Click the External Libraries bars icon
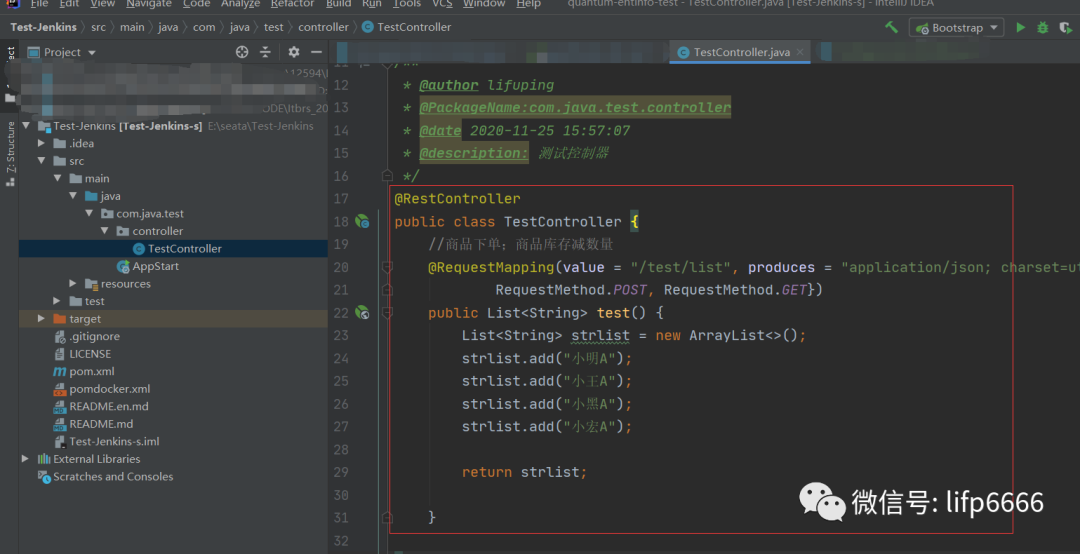Viewport: 1080px width, 554px height. (x=44, y=459)
